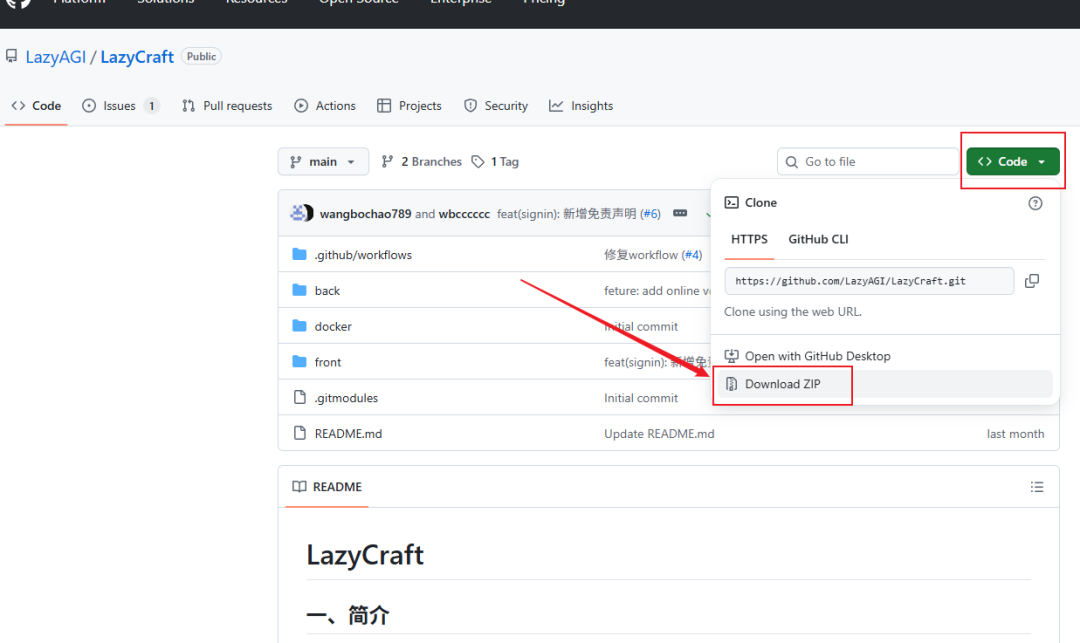The width and height of the screenshot is (1080, 643).
Task: Open the README outline list icon
Action: 1037,487
